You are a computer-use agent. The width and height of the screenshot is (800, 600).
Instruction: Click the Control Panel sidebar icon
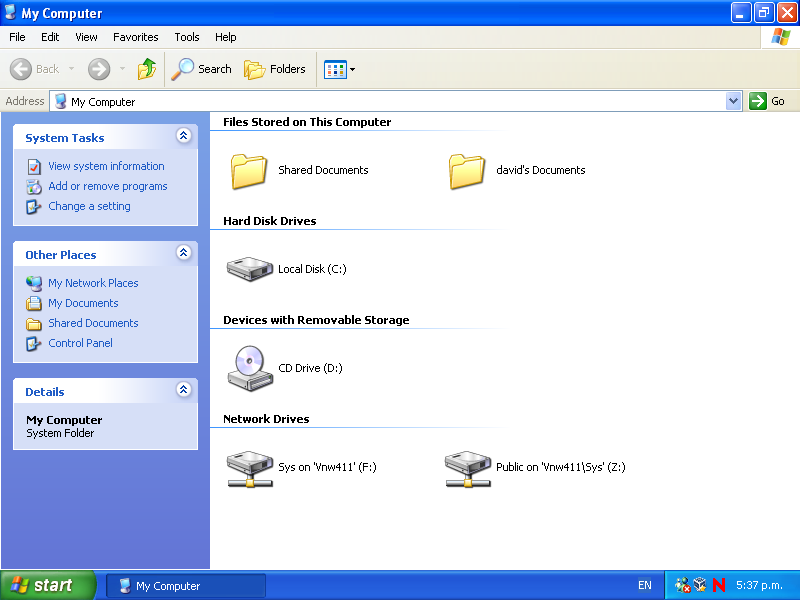click(x=34, y=343)
